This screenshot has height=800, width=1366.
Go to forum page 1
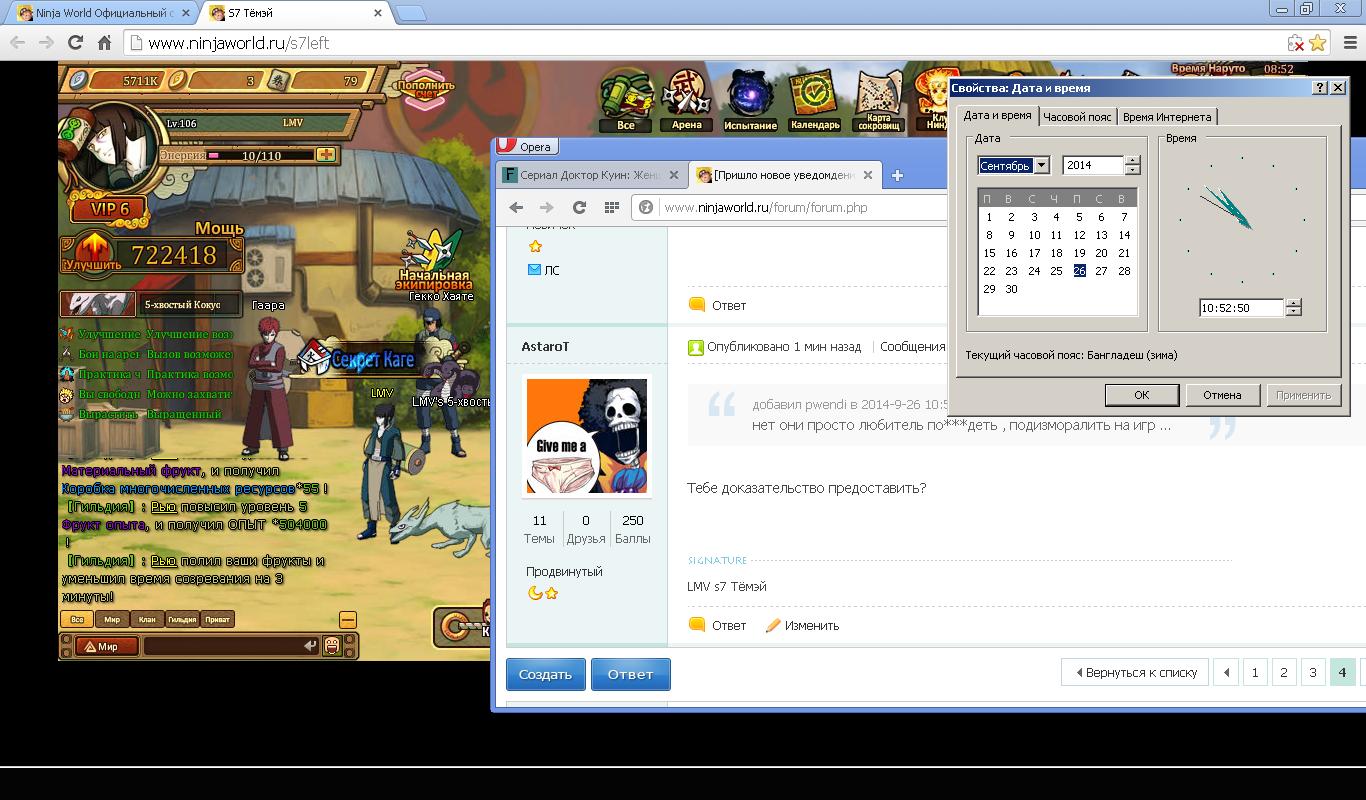(1255, 673)
